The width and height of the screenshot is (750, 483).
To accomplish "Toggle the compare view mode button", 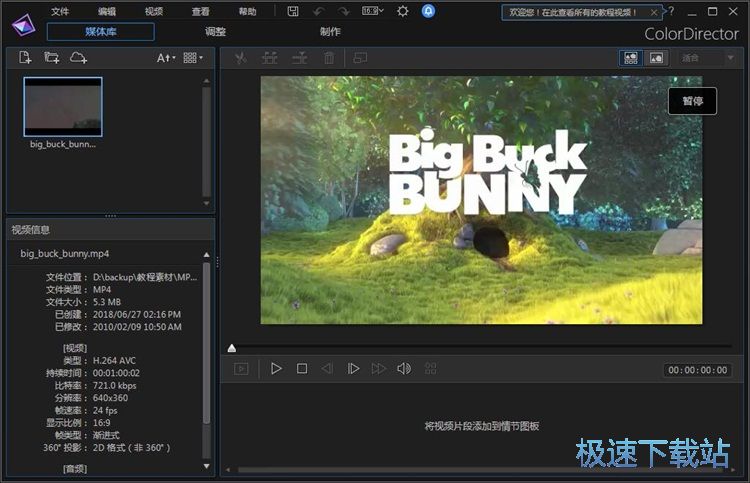I will click(x=631, y=58).
